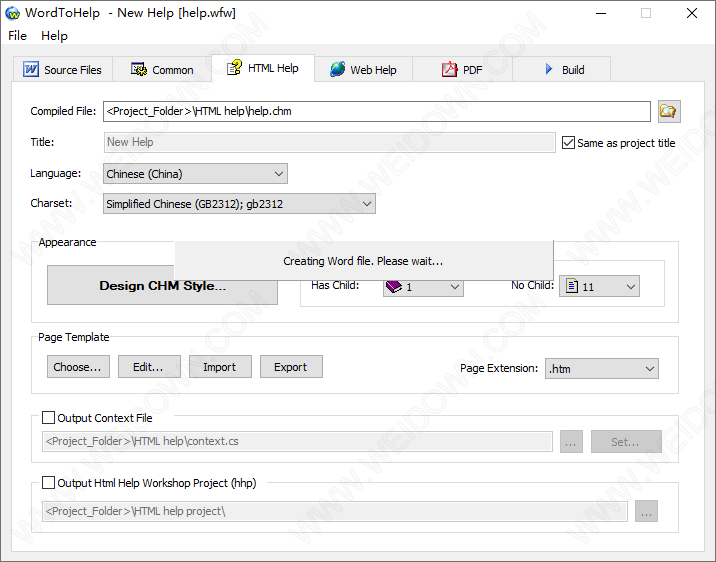Screen dimensions: 716x562
Task: Switch to the Web Help tab
Action: [x=363, y=70]
